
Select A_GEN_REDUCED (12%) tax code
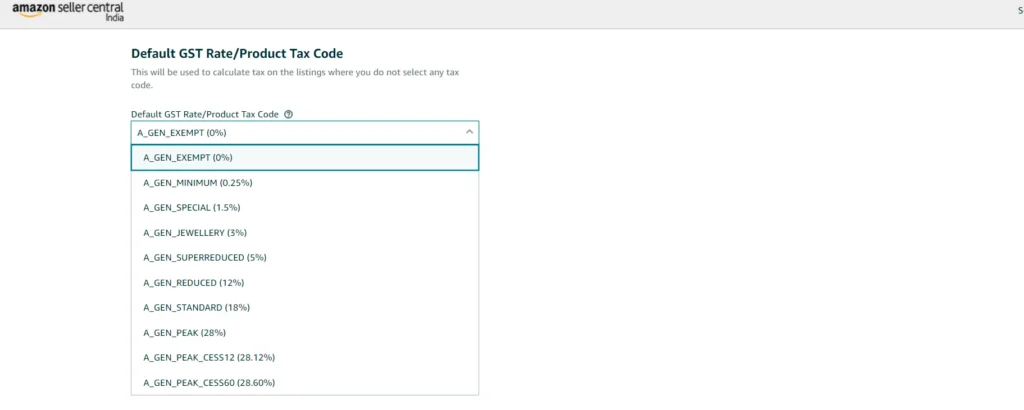pyautogui.click(x=193, y=283)
